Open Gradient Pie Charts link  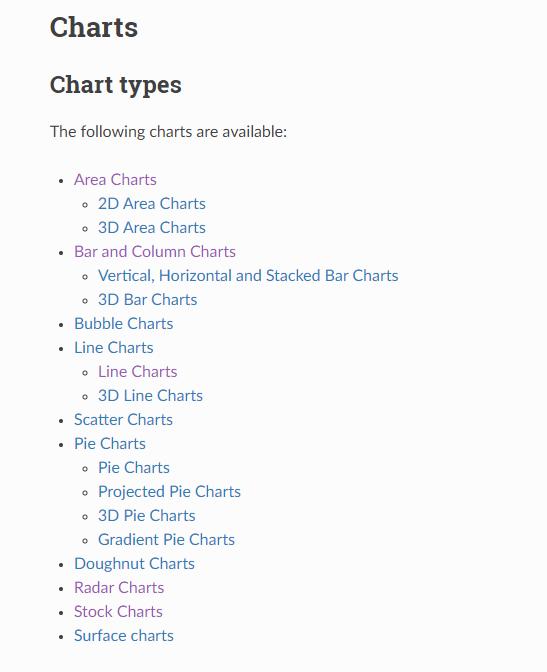click(x=166, y=540)
